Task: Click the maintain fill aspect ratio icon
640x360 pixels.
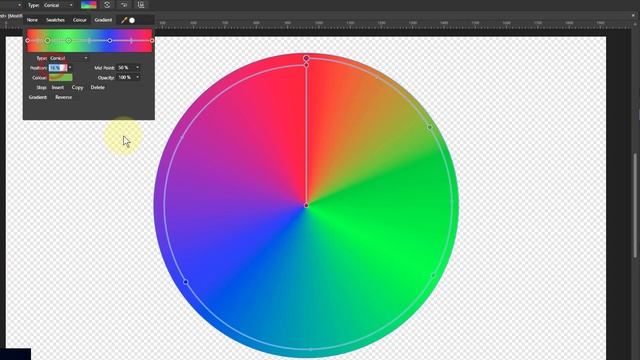Action: tap(141, 5)
